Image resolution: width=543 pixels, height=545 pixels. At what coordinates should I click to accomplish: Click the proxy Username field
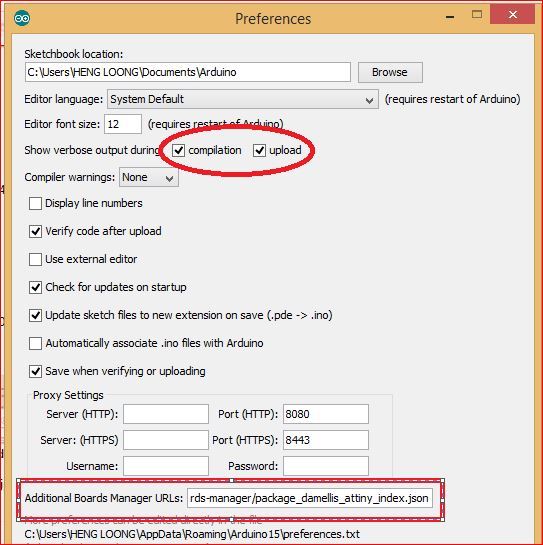[x=166, y=466]
